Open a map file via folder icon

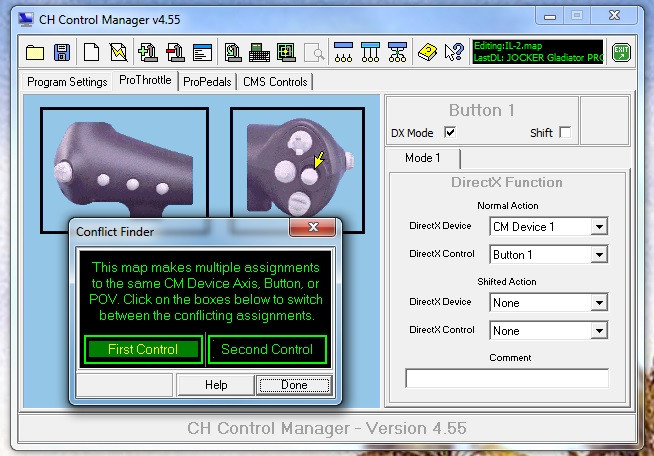tap(35, 53)
